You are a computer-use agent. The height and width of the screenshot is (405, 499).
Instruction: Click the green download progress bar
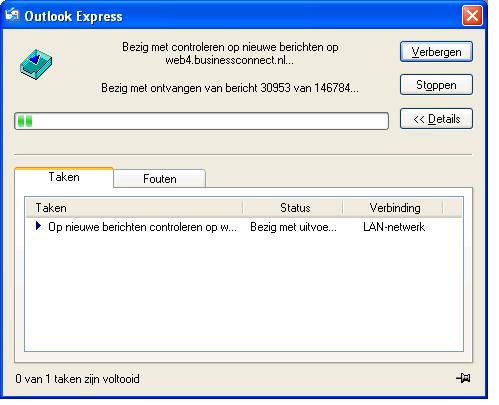201,121
